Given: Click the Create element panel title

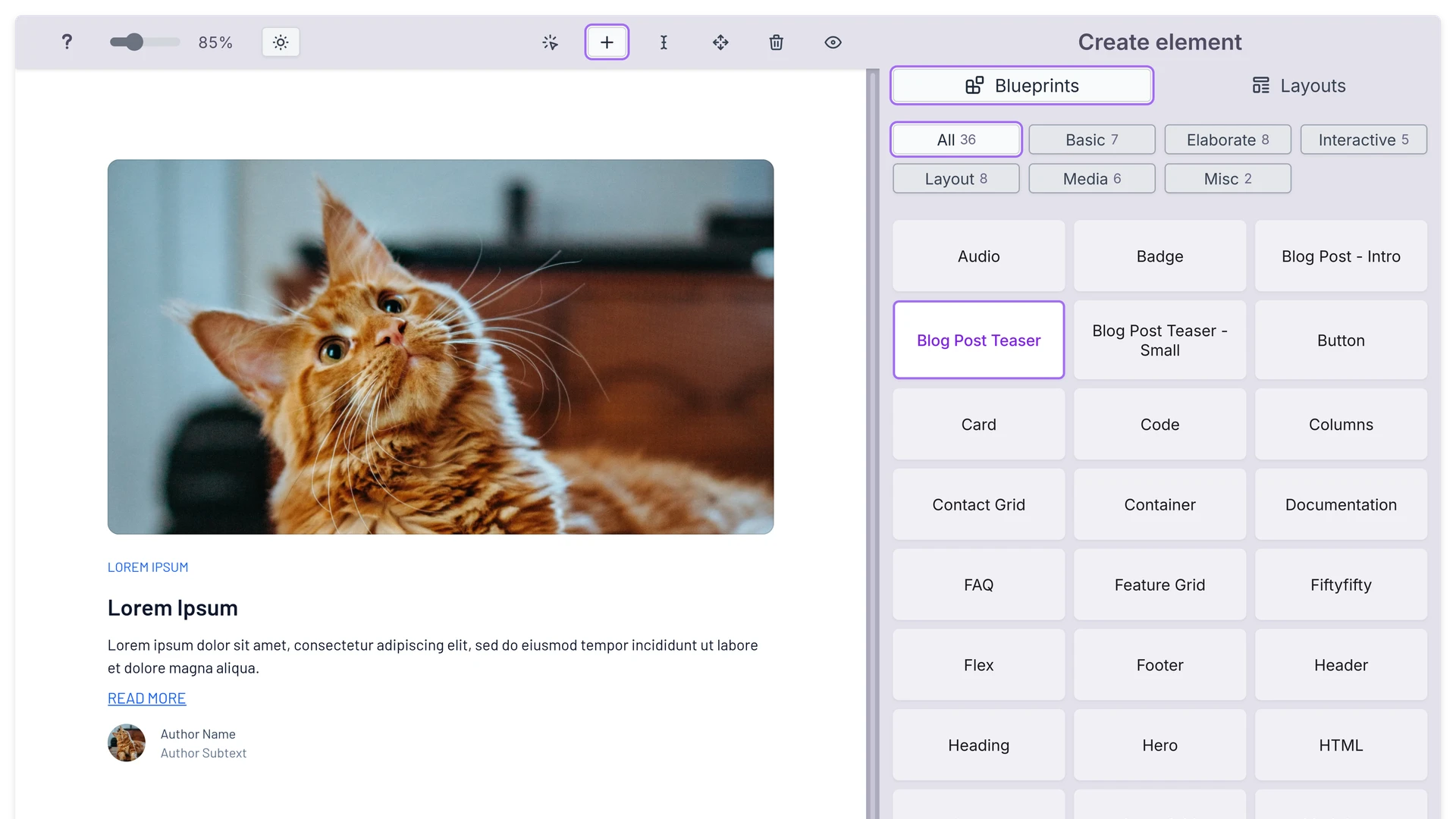Looking at the screenshot, I should pyautogui.click(x=1160, y=42).
